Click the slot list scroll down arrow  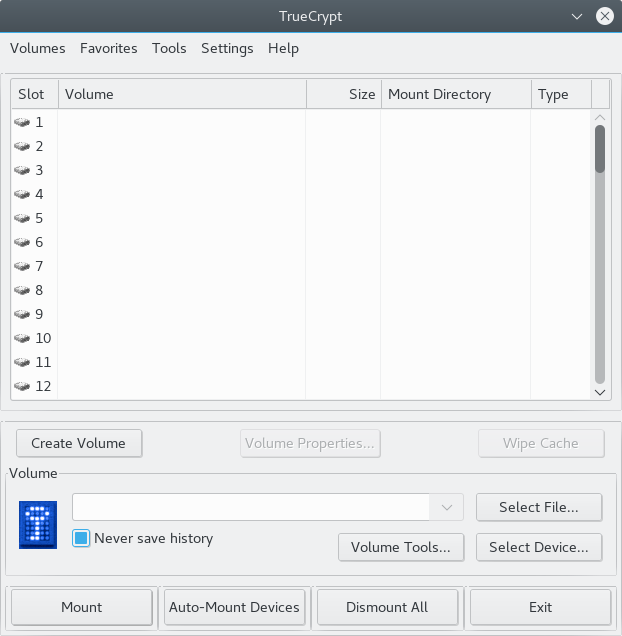pyautogui.click(x=600, y=392)
